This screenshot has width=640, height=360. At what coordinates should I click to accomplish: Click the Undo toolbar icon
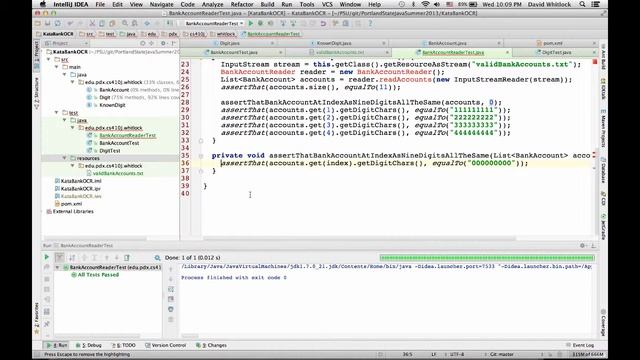coord(70,23)
